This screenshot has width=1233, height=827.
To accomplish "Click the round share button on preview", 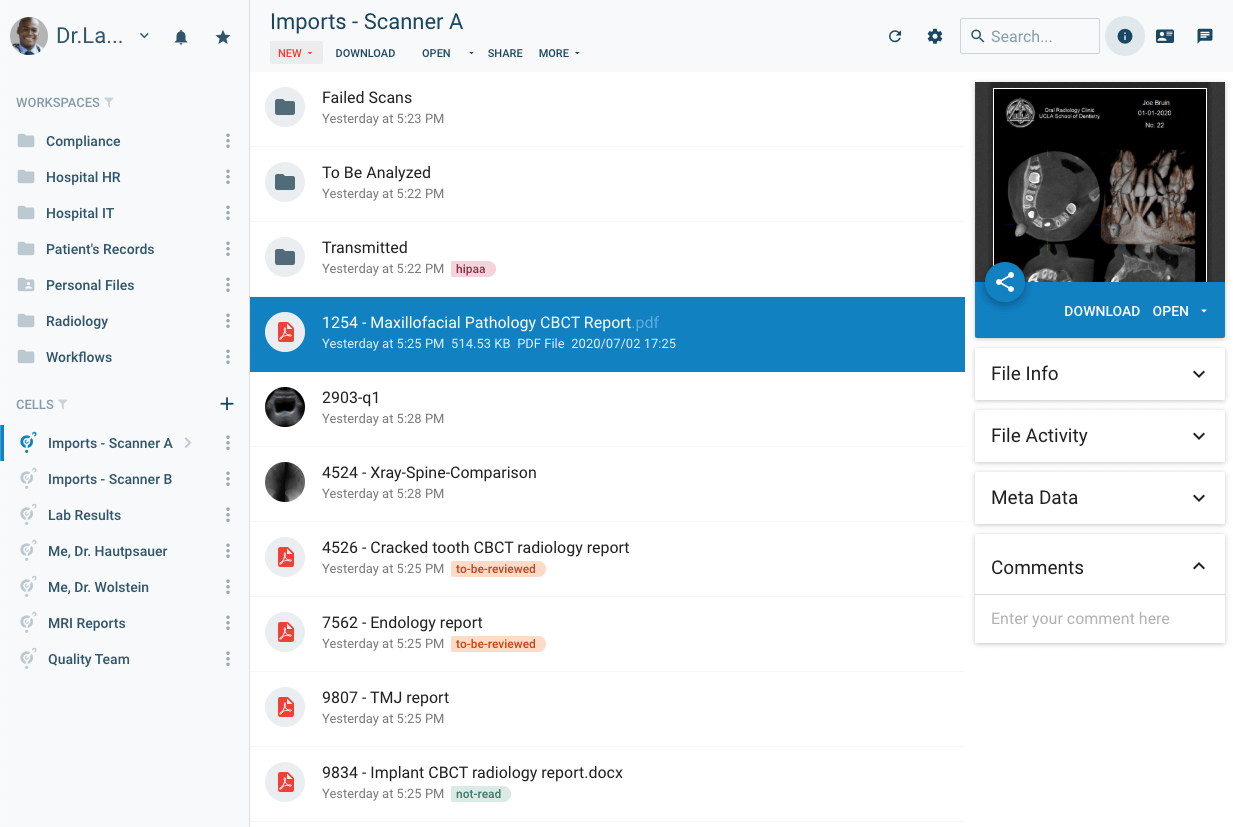I will [x=1005, y=282].
